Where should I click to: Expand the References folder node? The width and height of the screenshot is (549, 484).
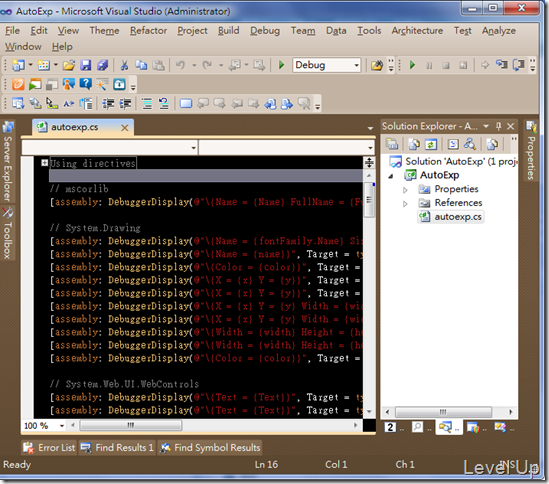point(405,203)
